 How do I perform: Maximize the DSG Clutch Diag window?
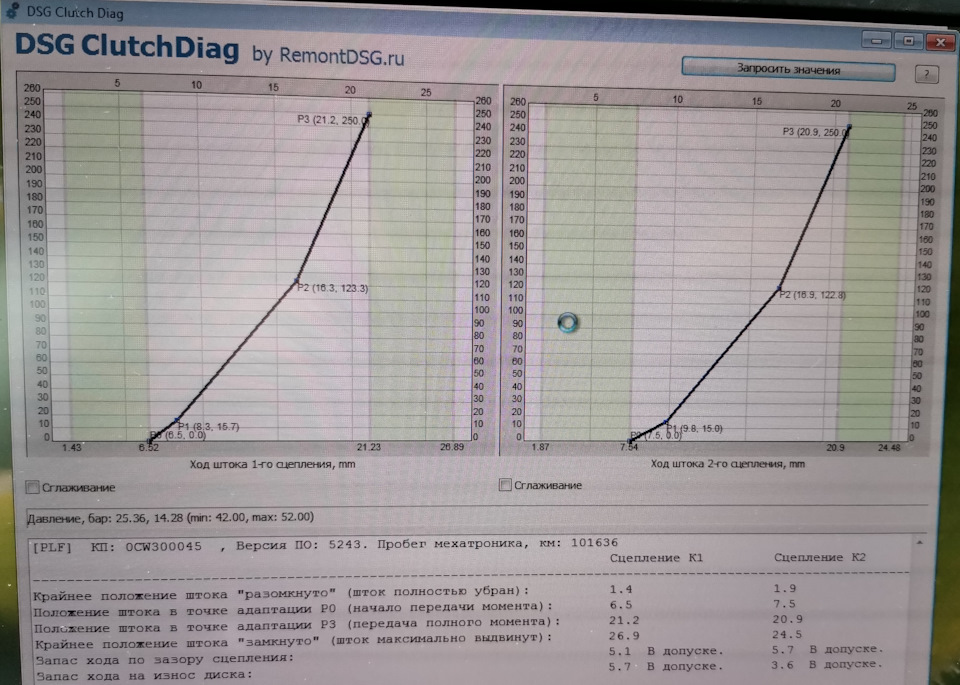tap(909, 41)
